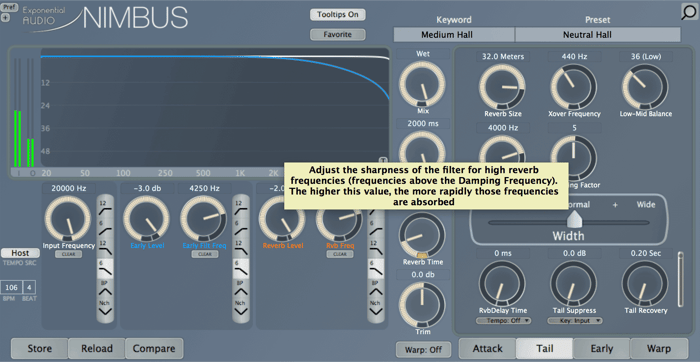Mark preset with the Favorite toggle
The image size is (700, 362).
338,34
